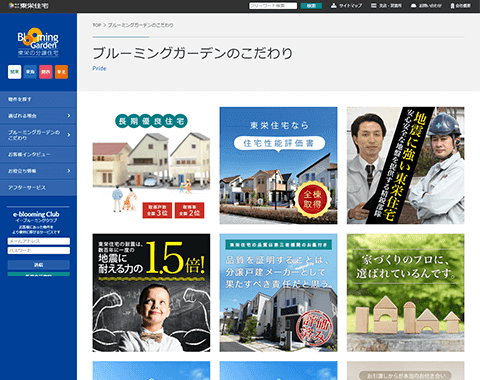Open the 住宅性能評価書 全棟取得 card
The height and width of the screenshot is (380, 480).
point(278,165)
